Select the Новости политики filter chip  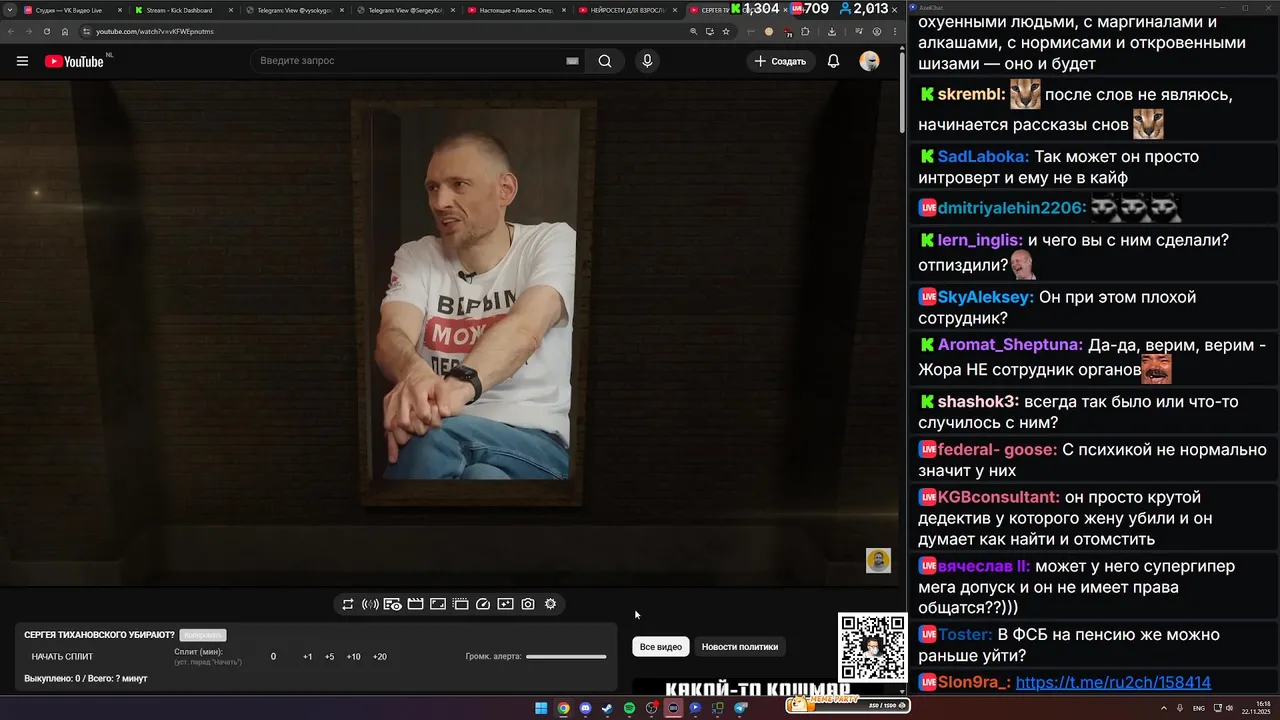pos(740,647)
